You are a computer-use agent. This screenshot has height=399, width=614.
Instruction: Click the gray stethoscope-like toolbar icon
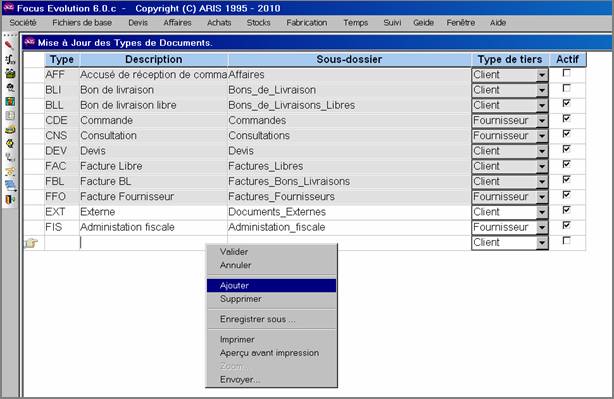coord(10,157)
